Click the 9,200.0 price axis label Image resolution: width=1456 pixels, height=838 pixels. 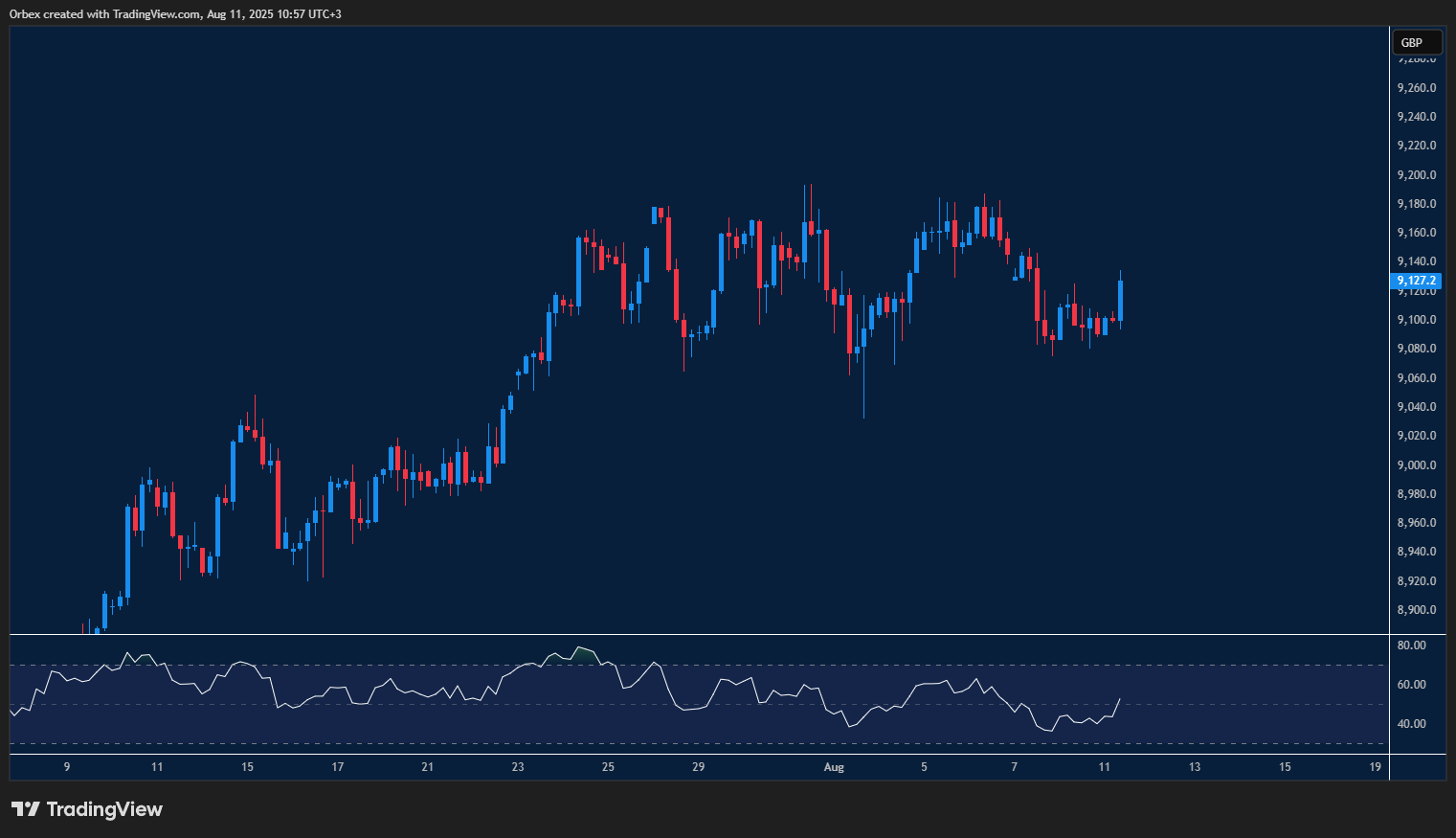pyautogui.click(x=1417, y=175)
